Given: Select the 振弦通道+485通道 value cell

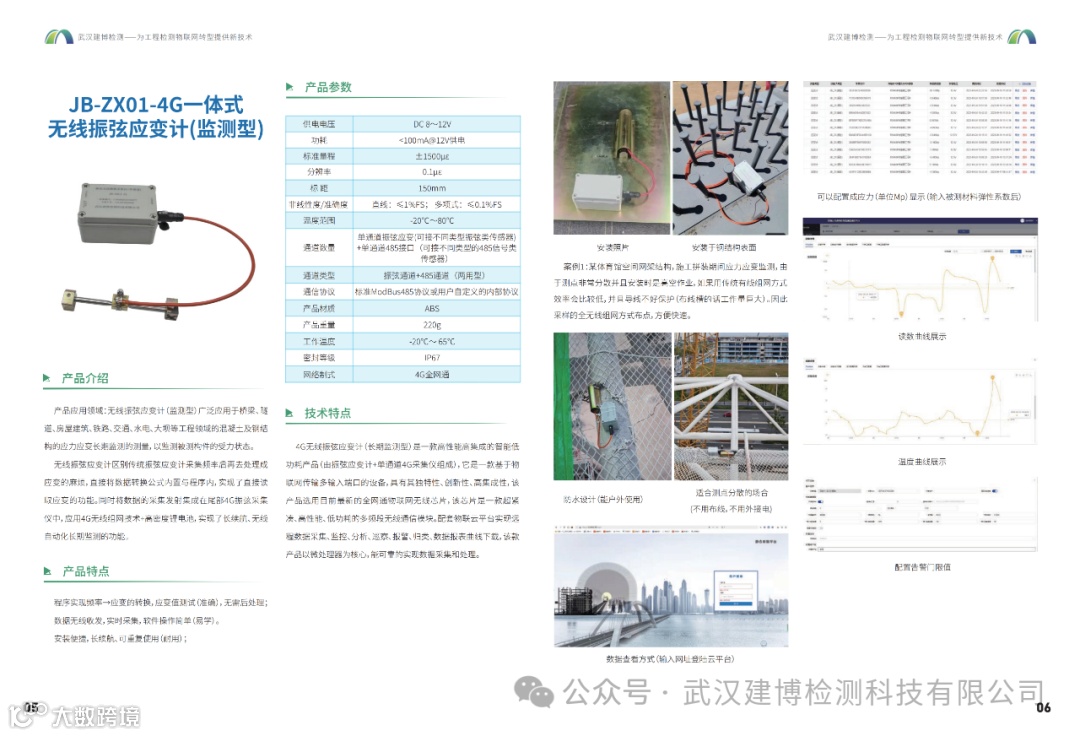Looking at the screenshot, I should click(x=437, y=275).
